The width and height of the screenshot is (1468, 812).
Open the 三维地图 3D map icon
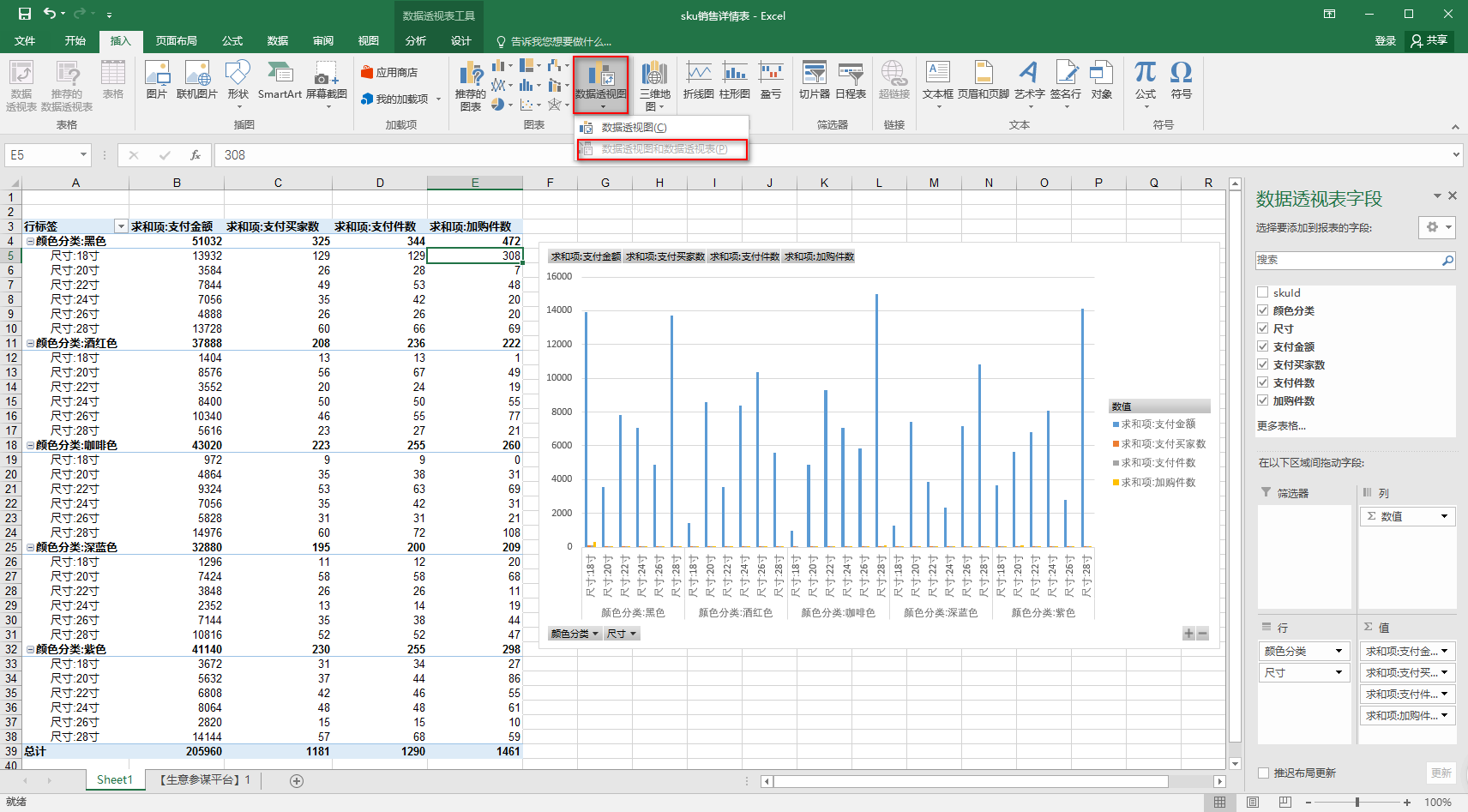[x=655, y=86]
